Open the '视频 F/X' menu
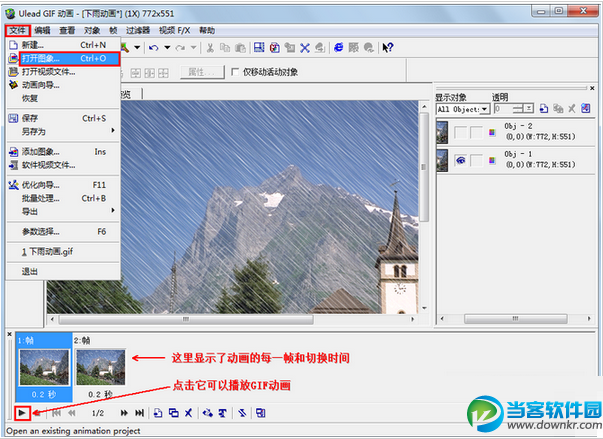Screen dimensions: 603x439 click(175, 30)
